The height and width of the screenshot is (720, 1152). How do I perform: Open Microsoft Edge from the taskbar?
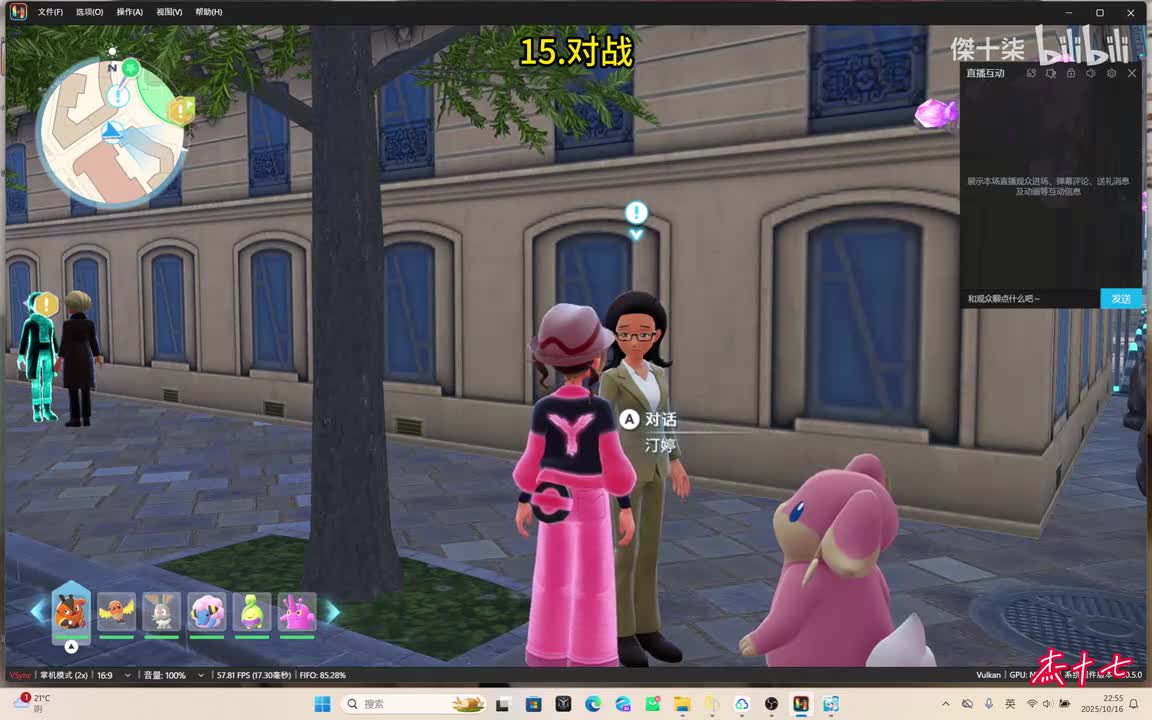[x=593, y=705]
